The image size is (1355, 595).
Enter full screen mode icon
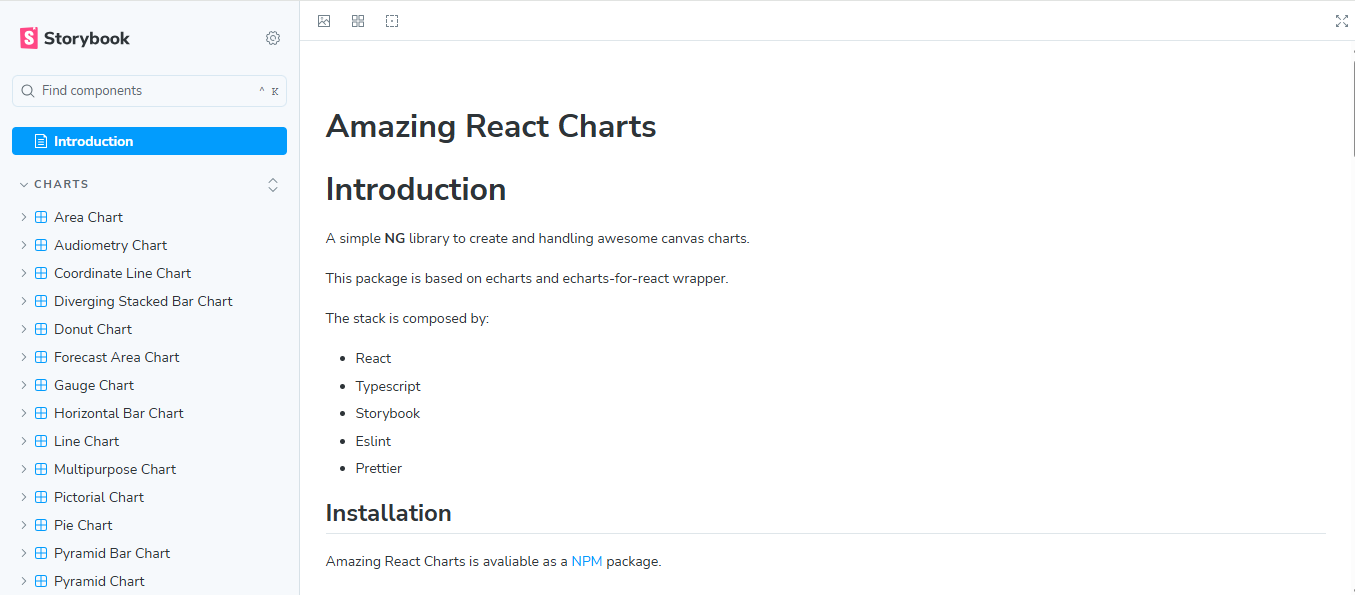coord(1342,21)
